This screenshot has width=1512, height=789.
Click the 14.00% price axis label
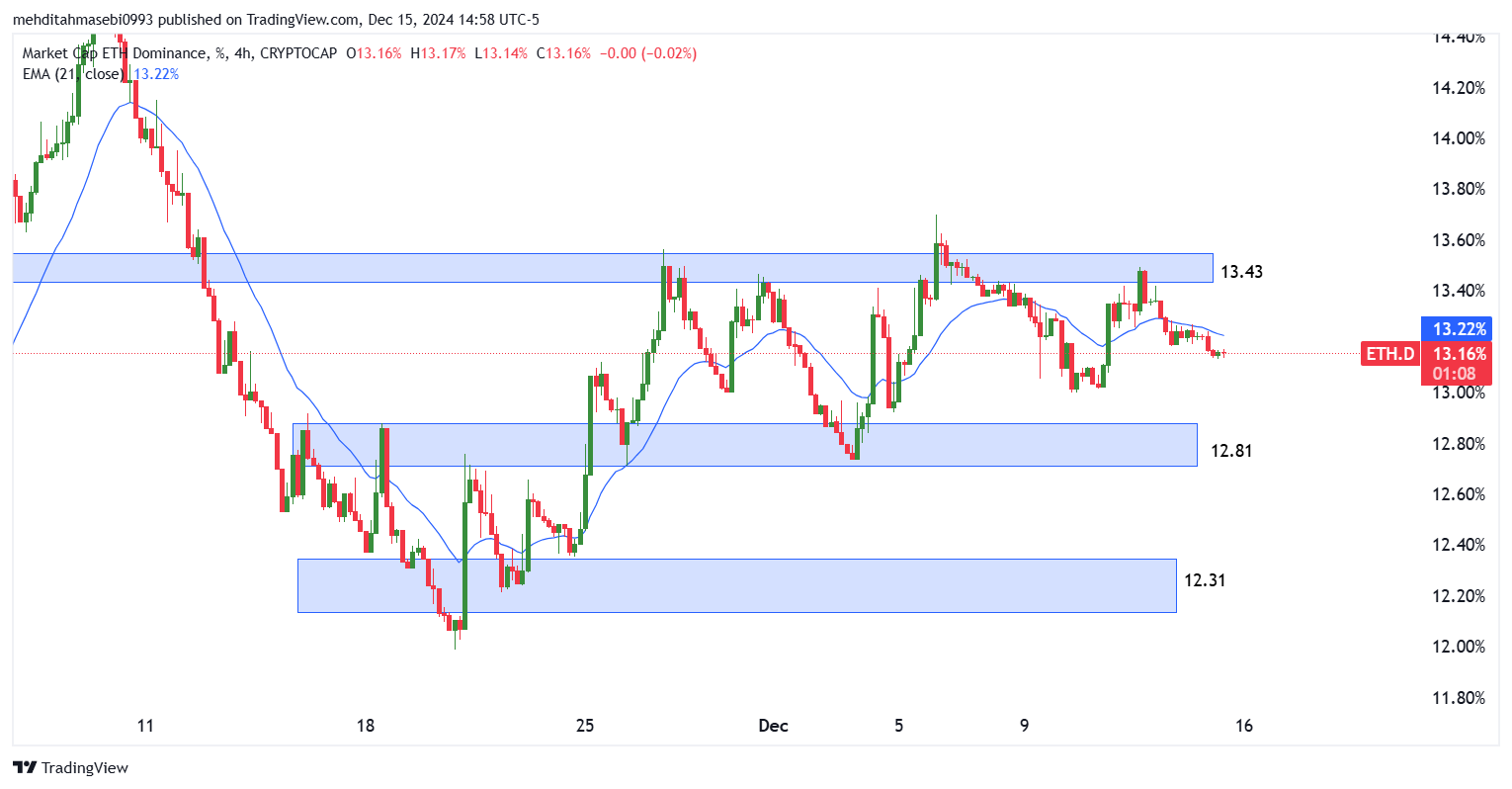[1459, 138]
